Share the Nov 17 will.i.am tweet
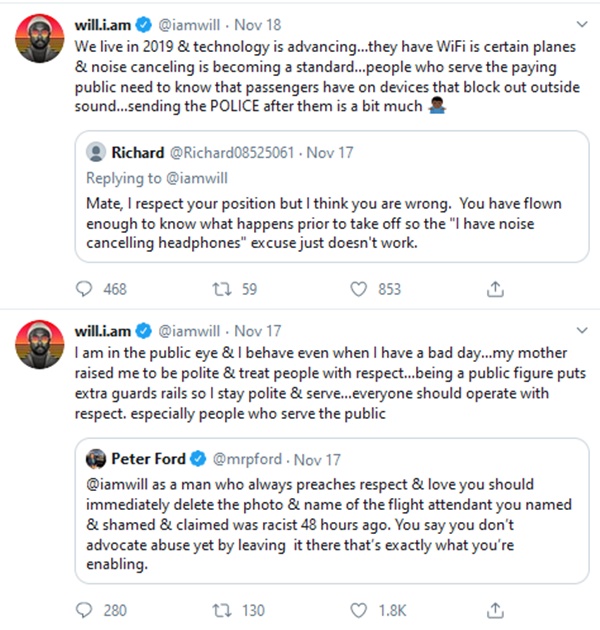The height and width of the screenshot is (630, 600). click(493, 609)
